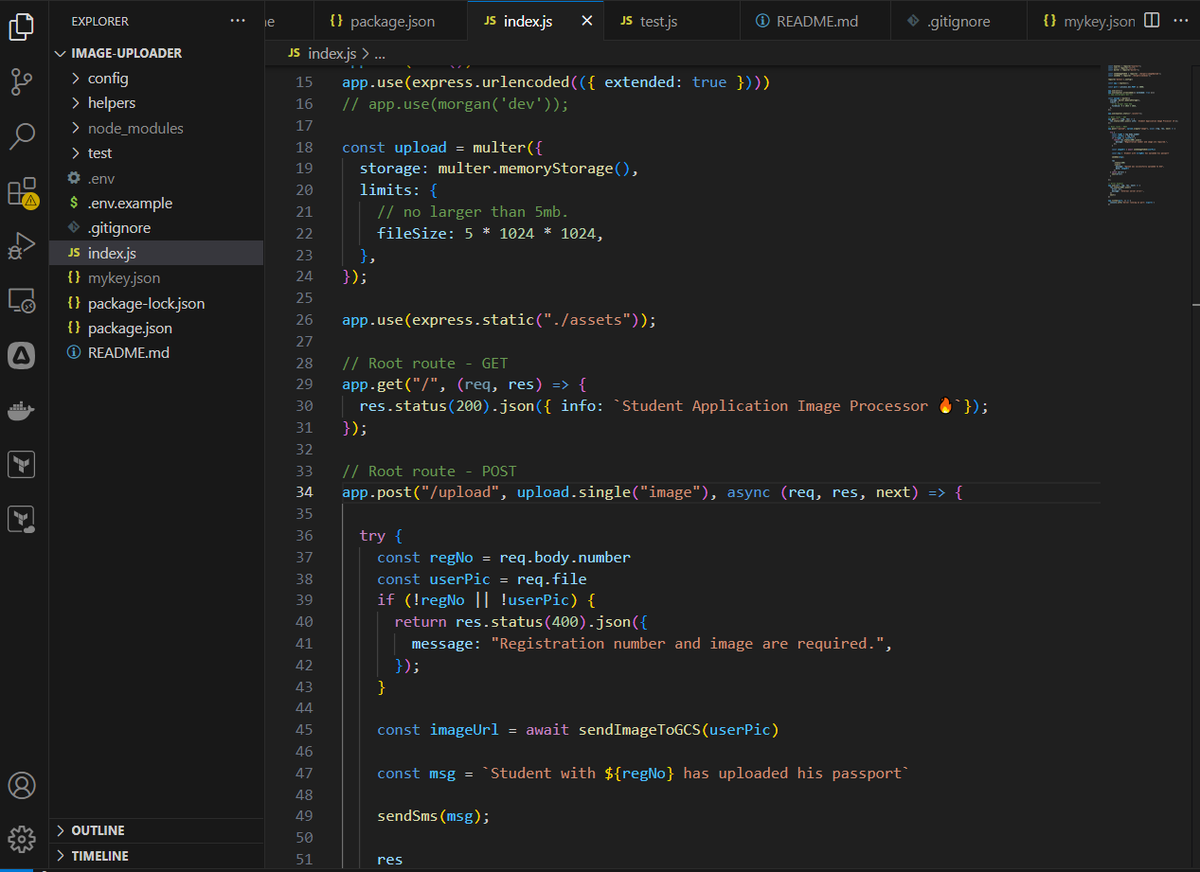This screenshot has width=1200, height=872.
Task: Switch to the test.js tab
Action: point(671,21)
